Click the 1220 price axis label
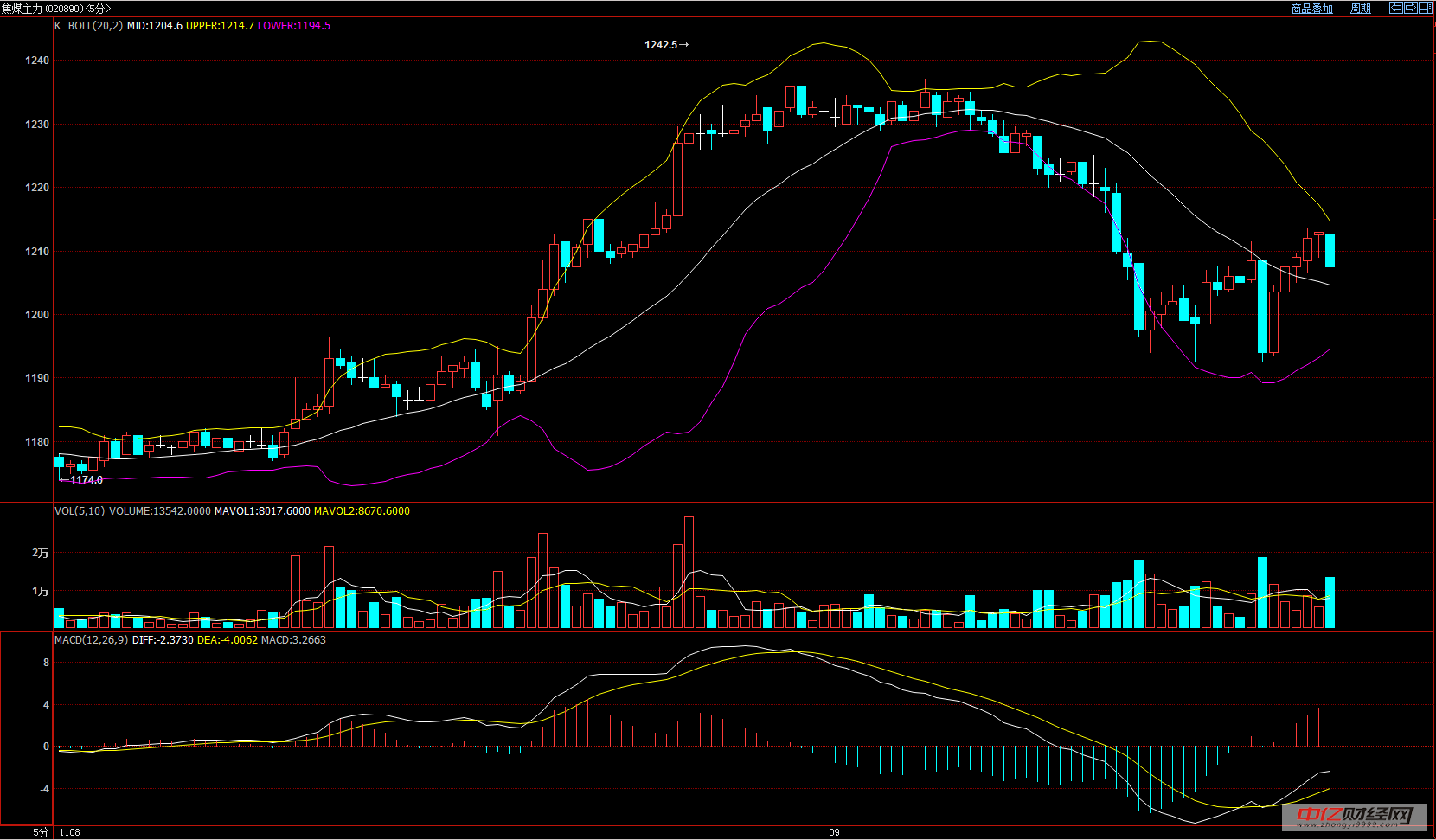 pos(37,188)
